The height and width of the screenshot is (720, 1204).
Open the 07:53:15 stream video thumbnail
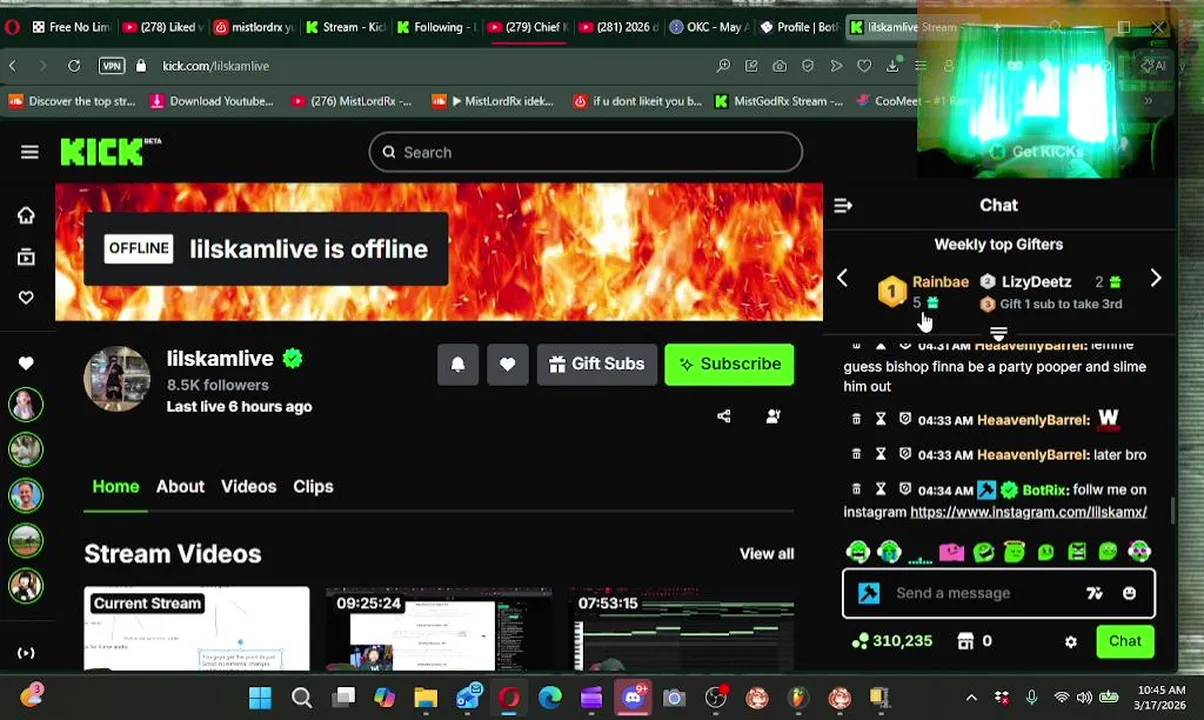pyautogui.click(x=681, y=629)
